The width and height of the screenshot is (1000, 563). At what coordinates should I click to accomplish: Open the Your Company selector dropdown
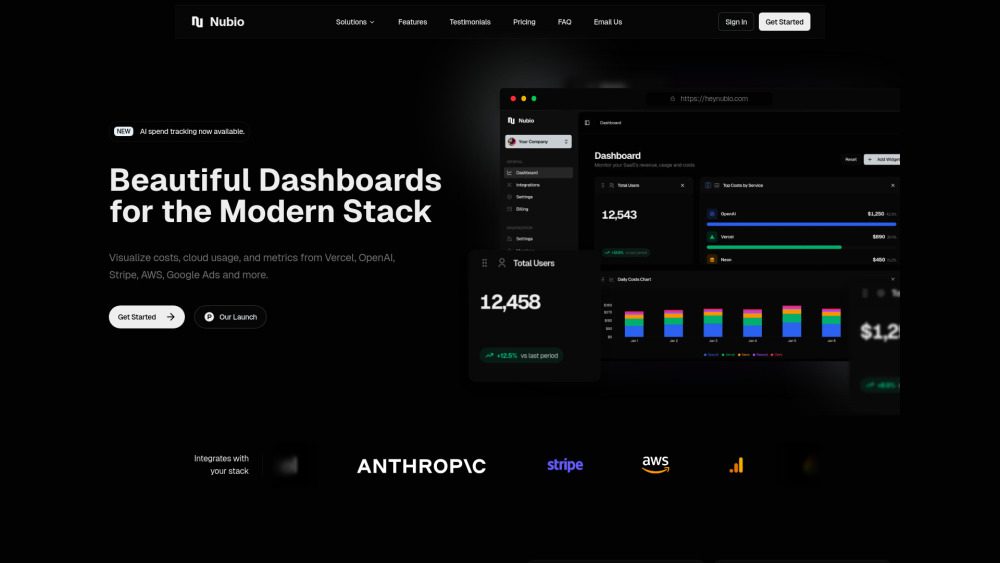(x=538, y=142)
